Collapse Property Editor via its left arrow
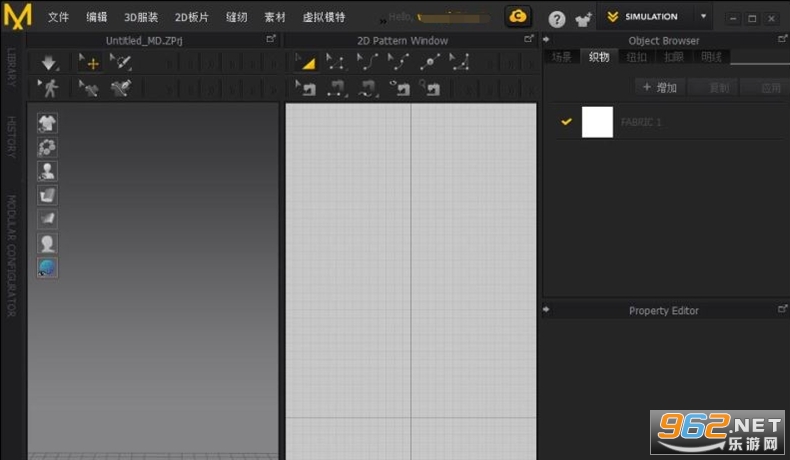The image size is (790, 460). pos(546,309)
